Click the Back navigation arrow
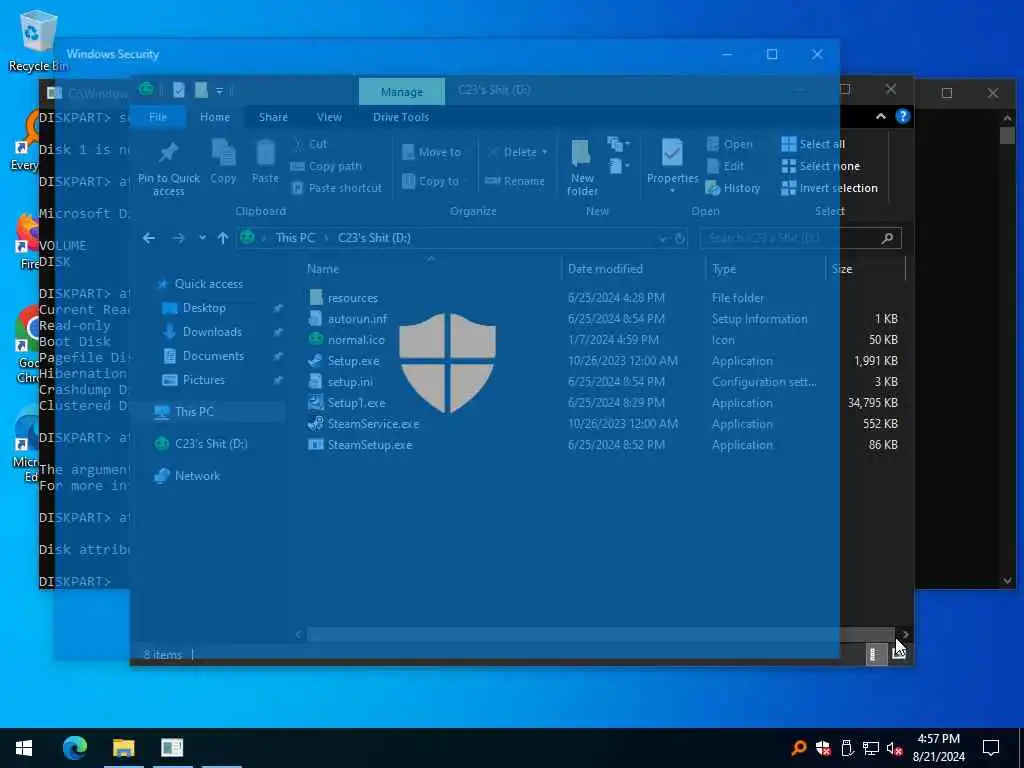This screenshot has width=1024, height=768. point(149,238)
